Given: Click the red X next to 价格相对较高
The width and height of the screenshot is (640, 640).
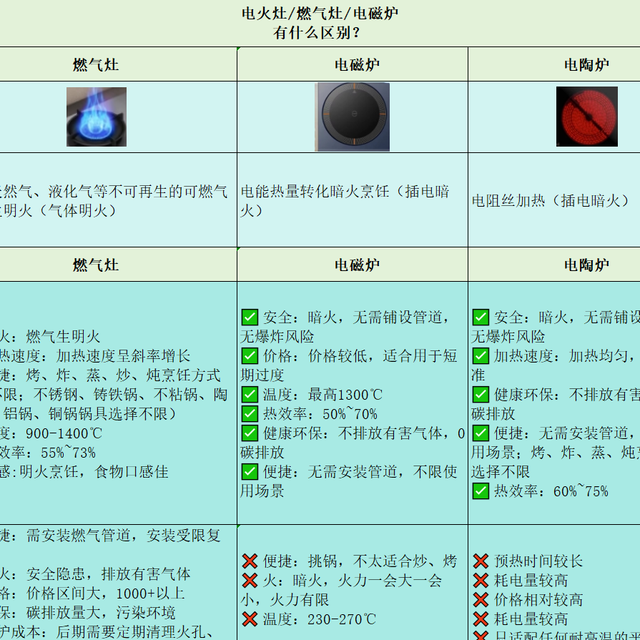Looking at the screenshot, I should tap(480, 600).
